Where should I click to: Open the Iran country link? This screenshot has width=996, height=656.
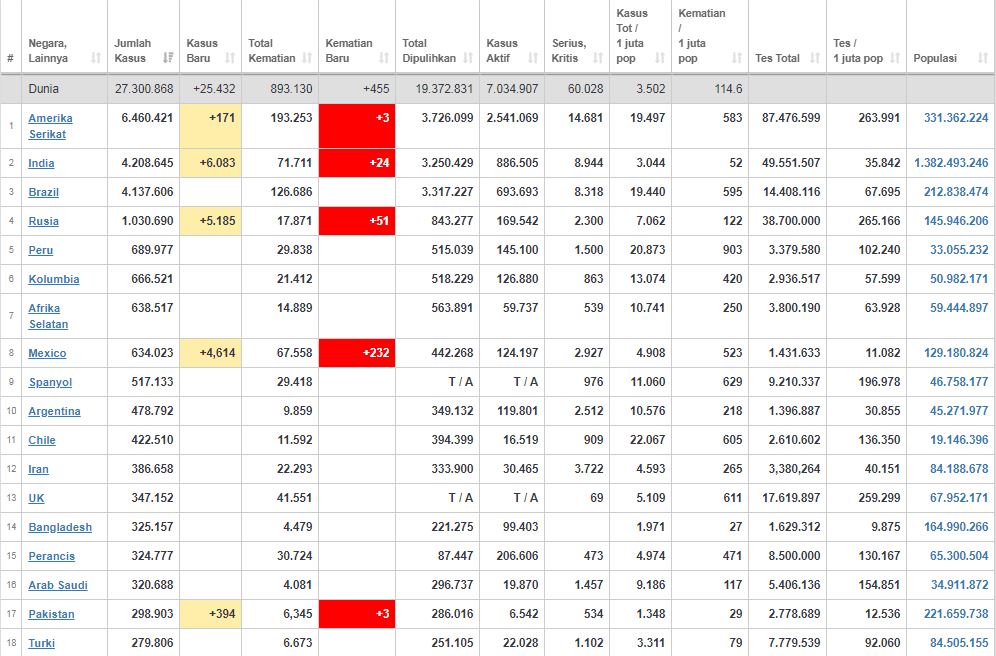click(38, 469)
